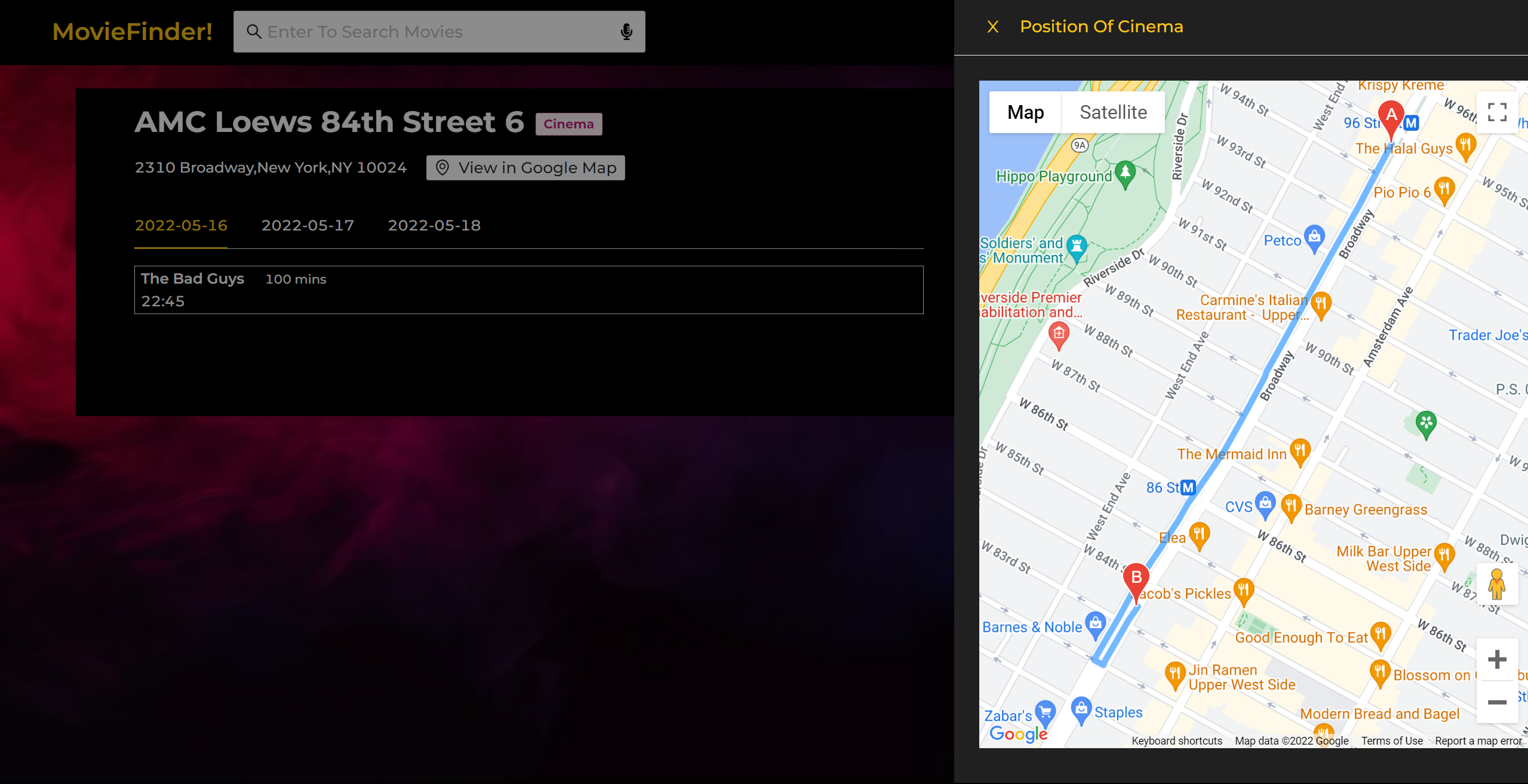Zoom out on the map
1528x784 pixels.
[1496, 702]
